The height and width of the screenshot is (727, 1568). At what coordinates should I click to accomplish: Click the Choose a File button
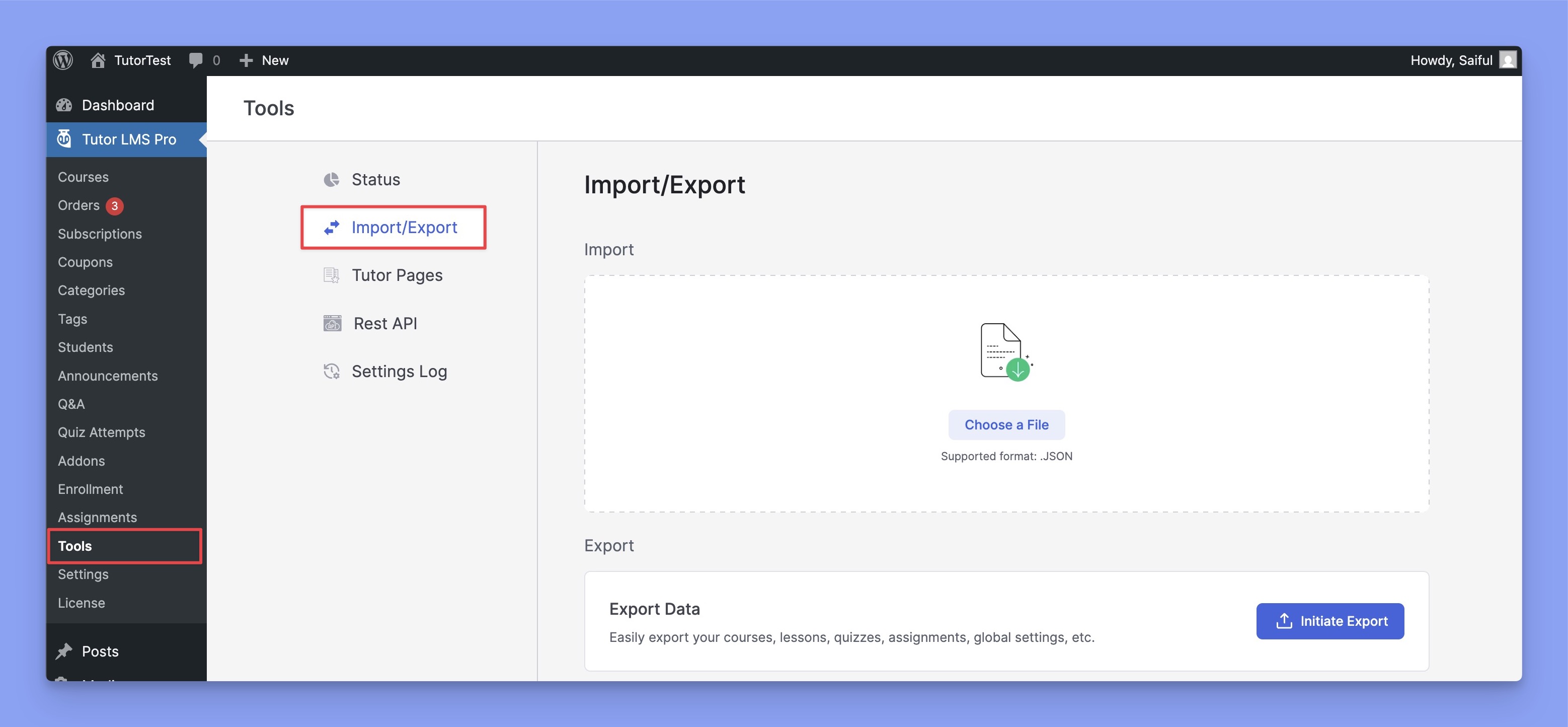tap(1006, 425)
